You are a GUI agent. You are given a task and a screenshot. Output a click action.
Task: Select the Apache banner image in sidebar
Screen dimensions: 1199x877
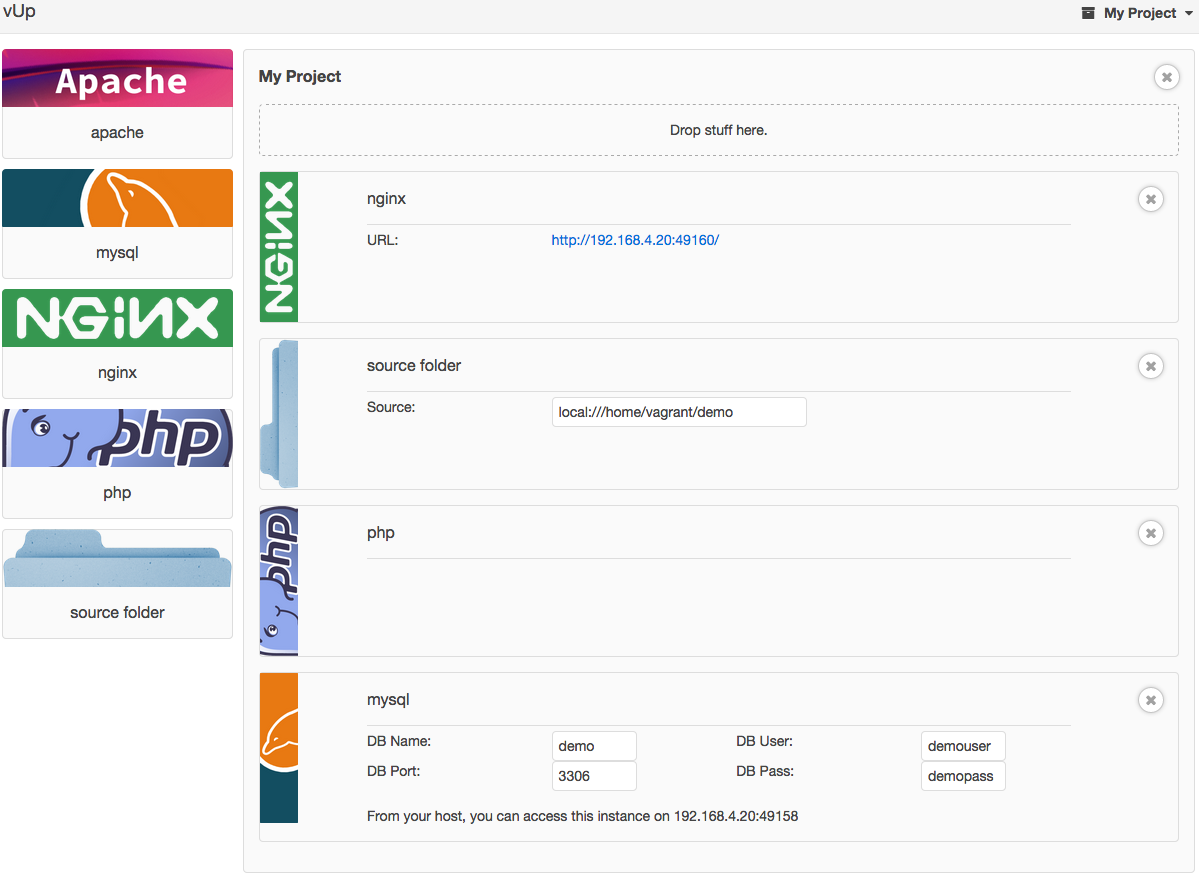tap(118, 78)
